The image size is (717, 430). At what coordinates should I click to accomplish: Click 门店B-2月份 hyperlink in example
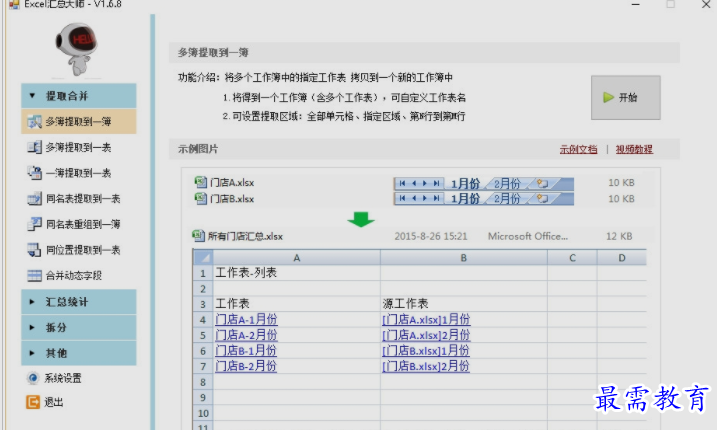pyautogui.click(x=246, y=366)
